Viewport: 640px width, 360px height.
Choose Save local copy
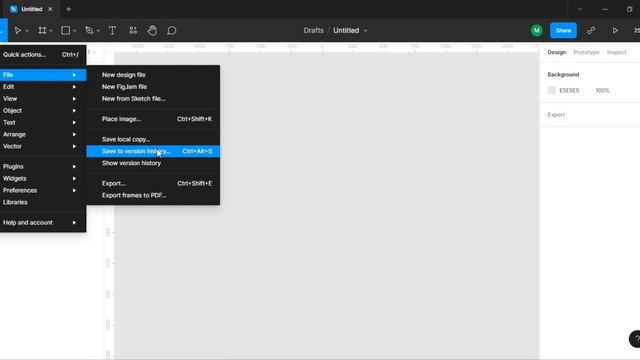pos(153,139)
